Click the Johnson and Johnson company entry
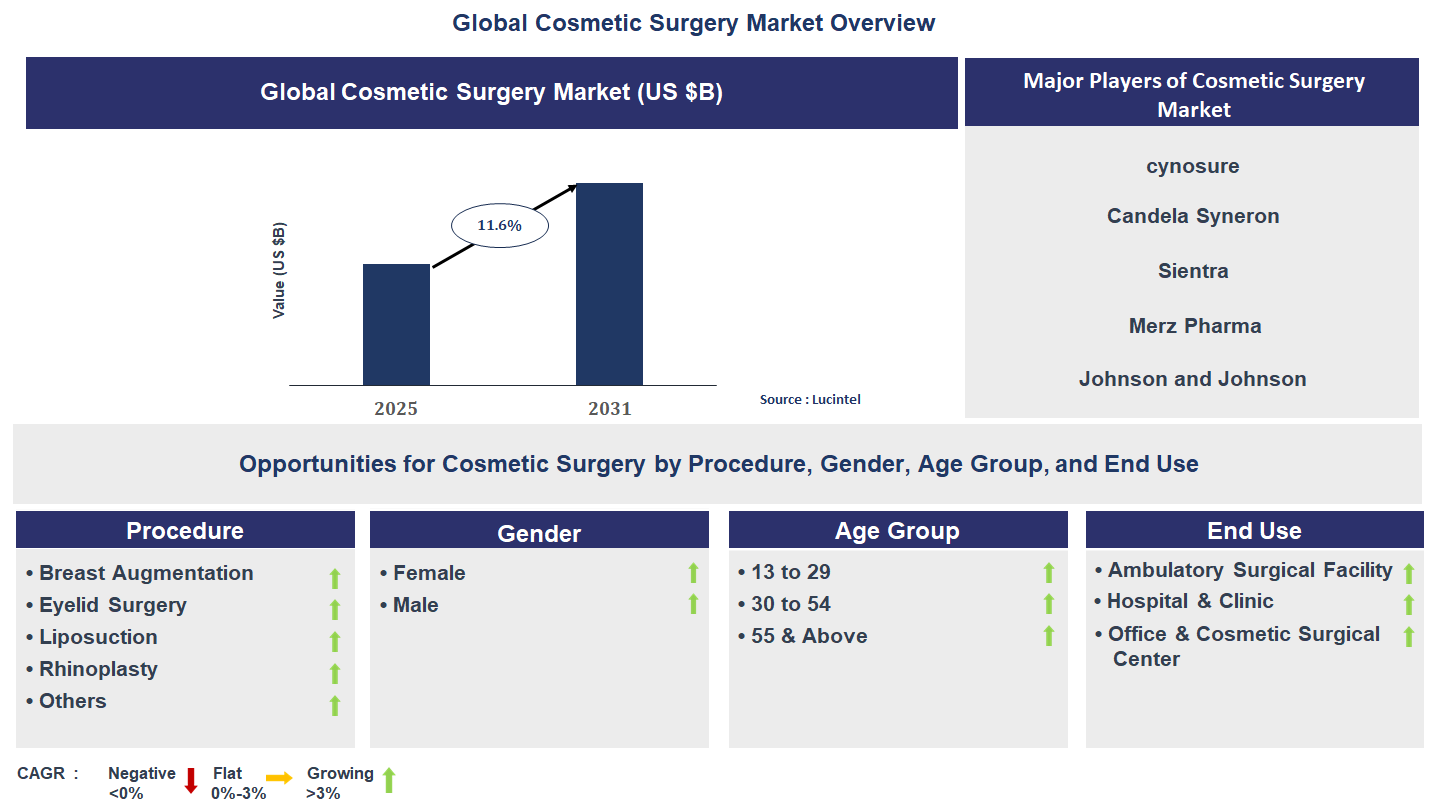The image size is (1439, 807). tap(1192, 378)
